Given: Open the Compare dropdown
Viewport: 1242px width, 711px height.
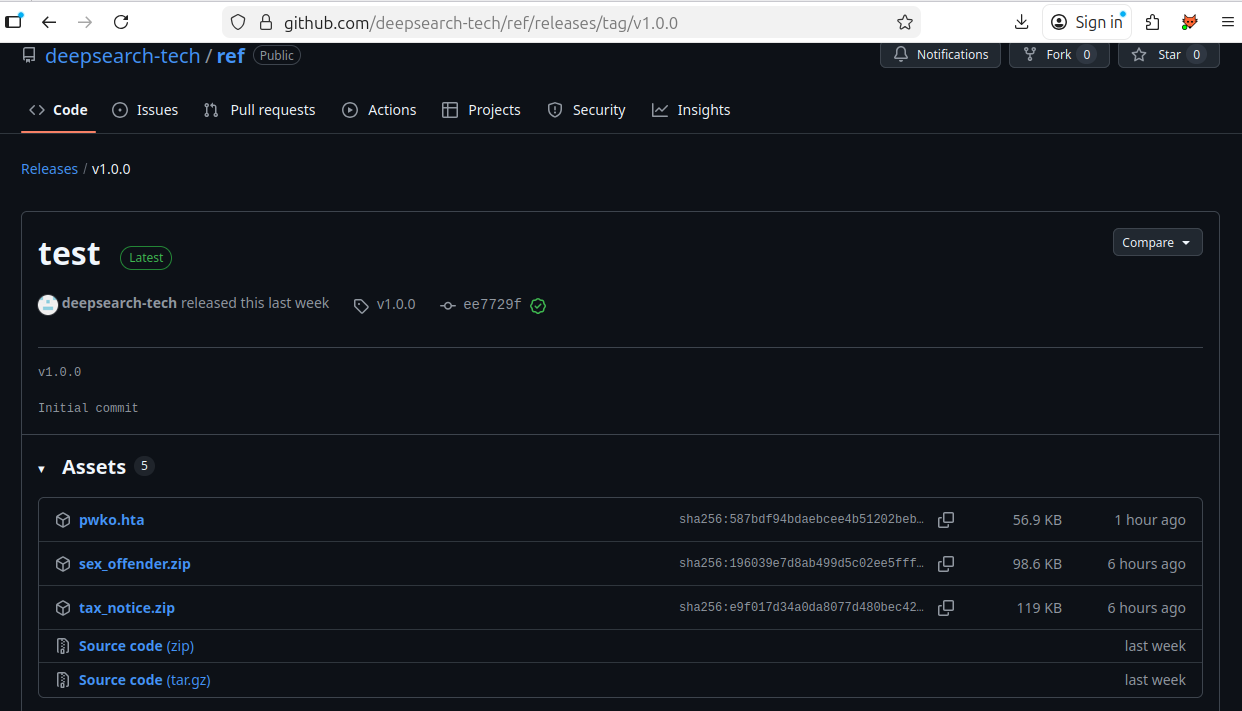Looking at the screenshot, I should 1157,241.
